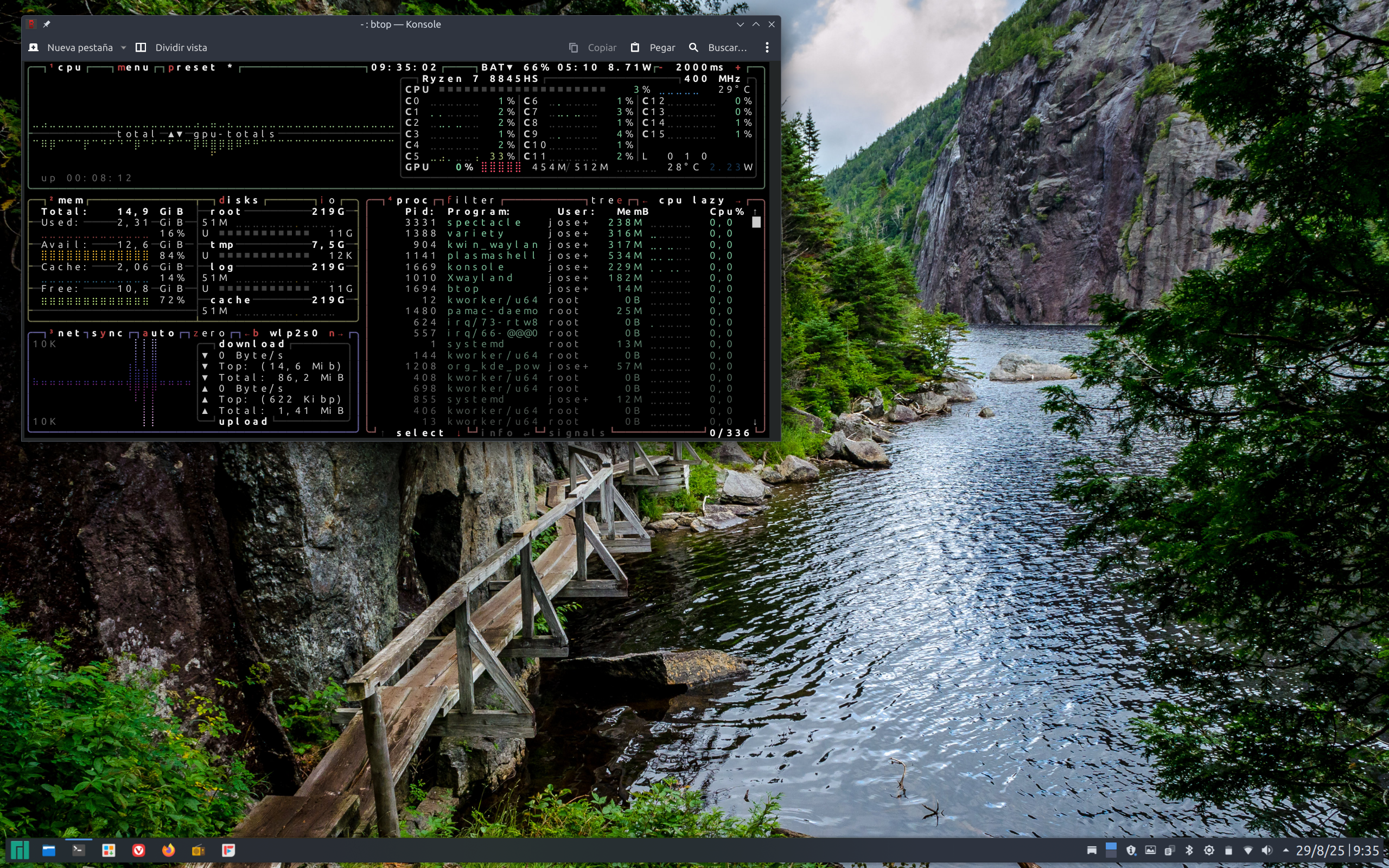This screenshot has width=1389, height=868.
Task: Click the proc filter field
Action: [470, 200]
